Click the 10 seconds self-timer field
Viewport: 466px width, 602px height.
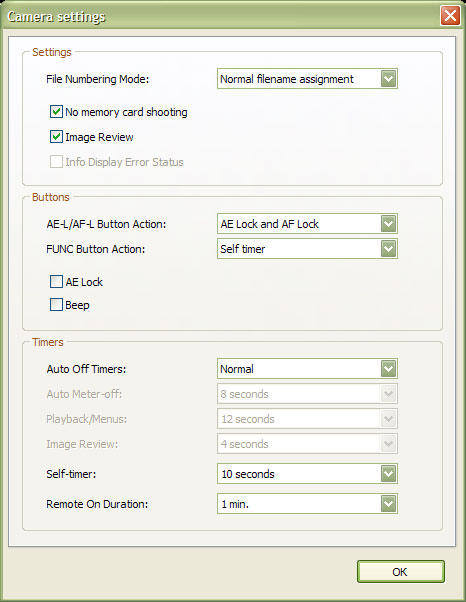pos(307,474)
